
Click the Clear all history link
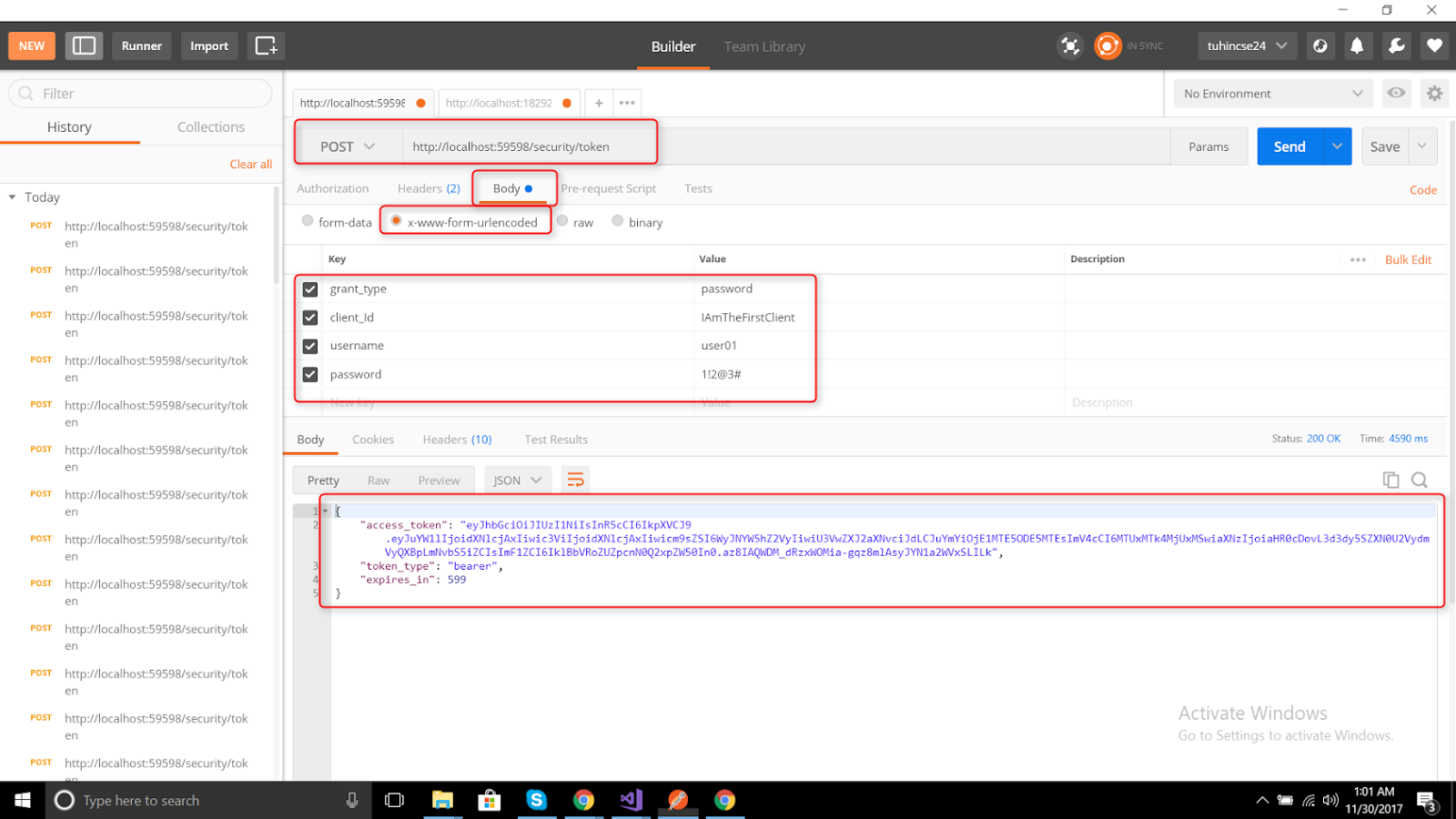click(250, 164)
